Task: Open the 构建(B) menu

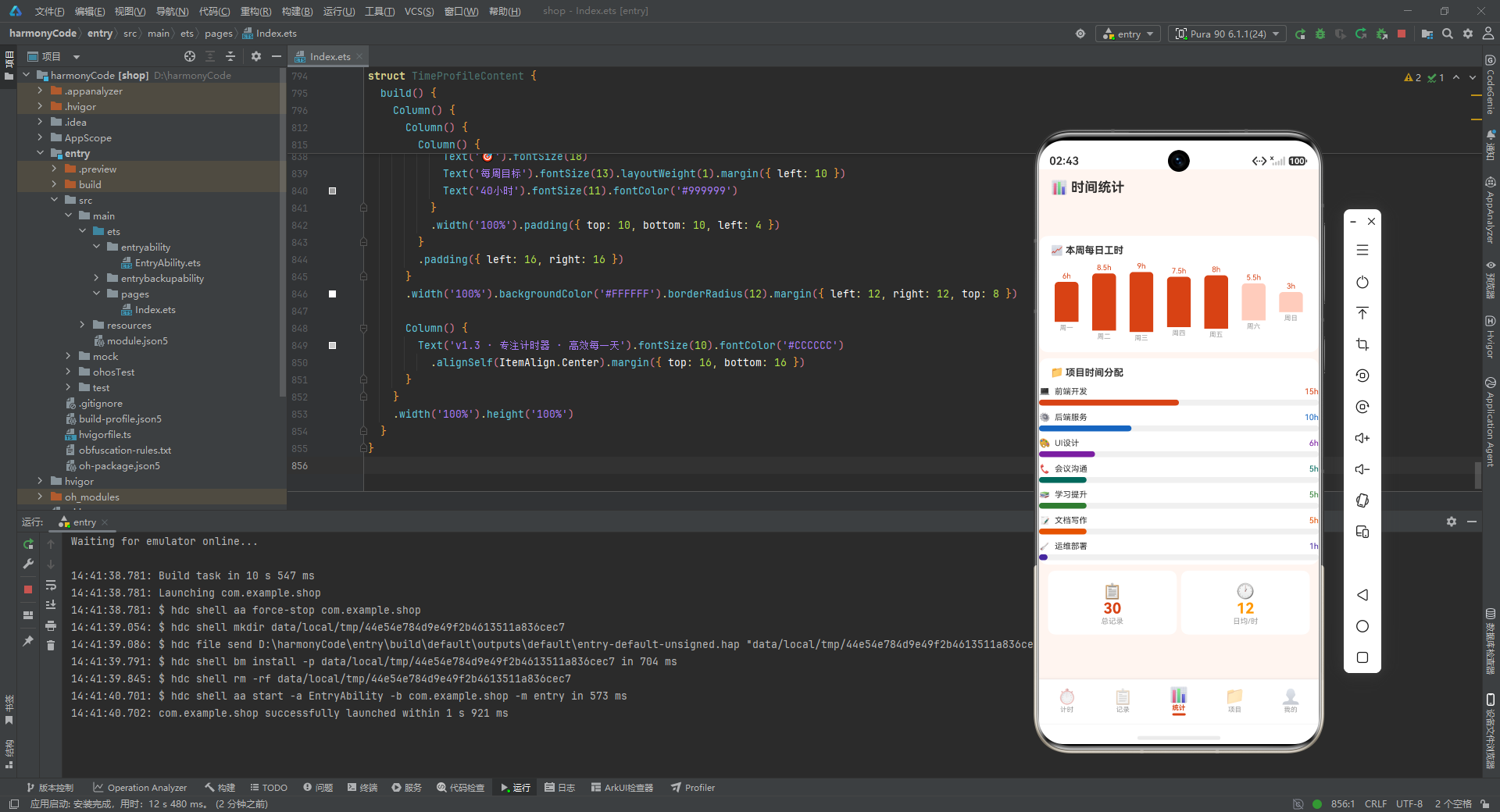Action: 297,11
